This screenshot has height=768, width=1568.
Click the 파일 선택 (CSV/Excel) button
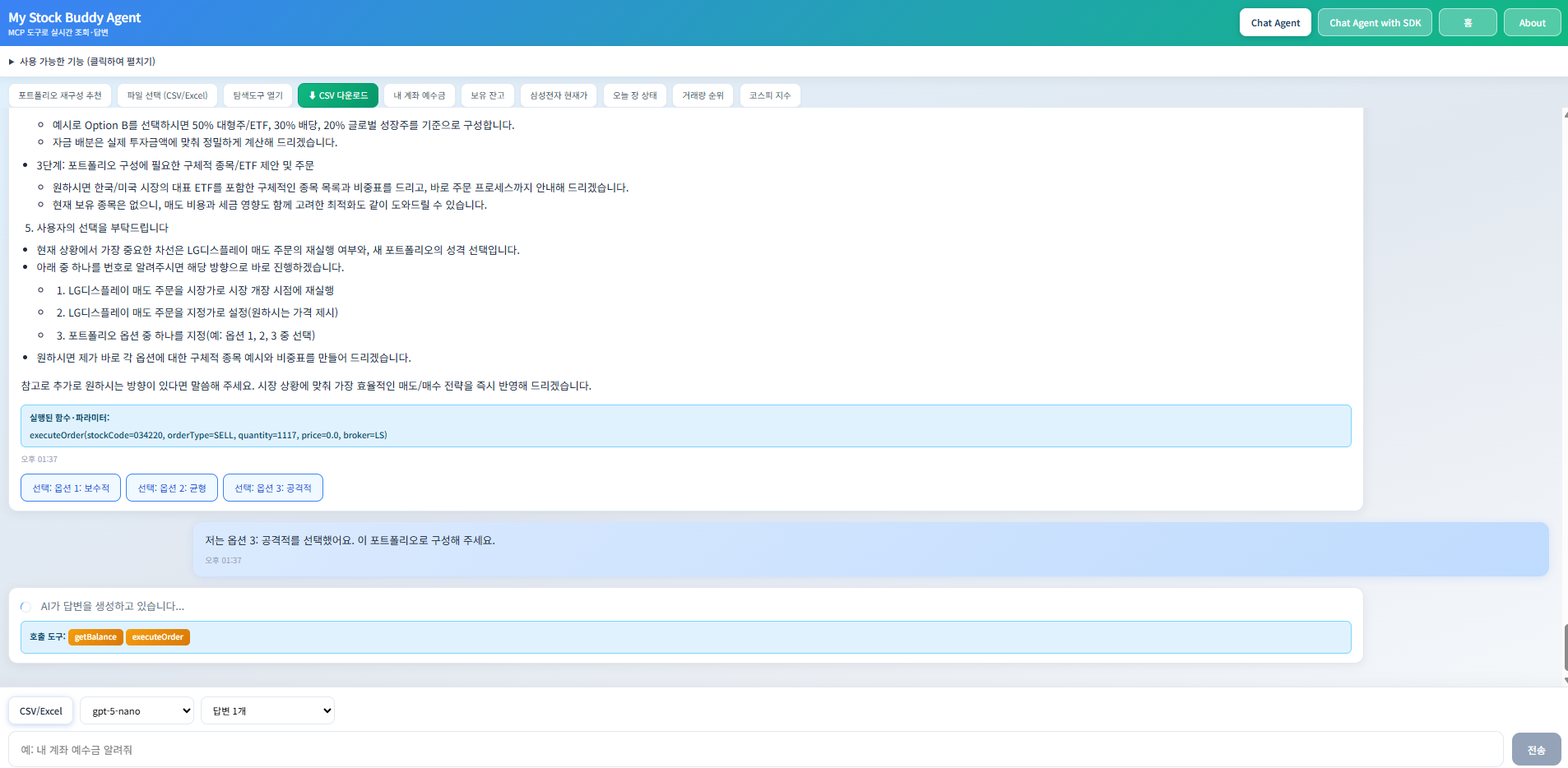pyautogui.click(x=167, y=95)
